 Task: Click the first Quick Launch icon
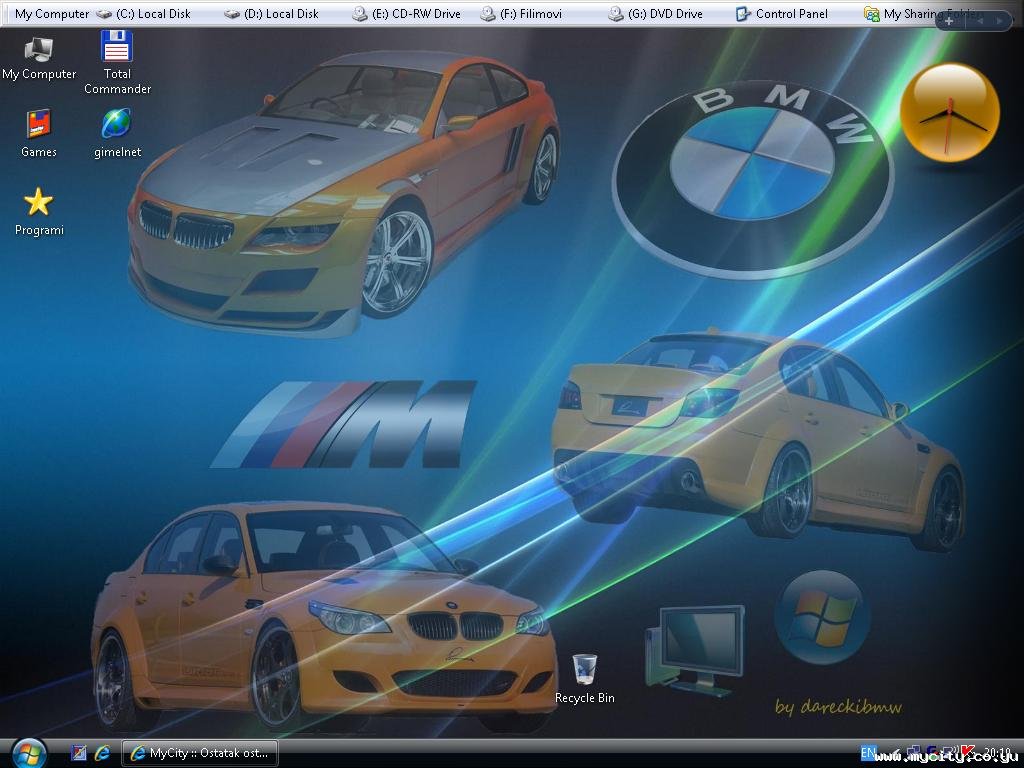[x=79, y=753]
